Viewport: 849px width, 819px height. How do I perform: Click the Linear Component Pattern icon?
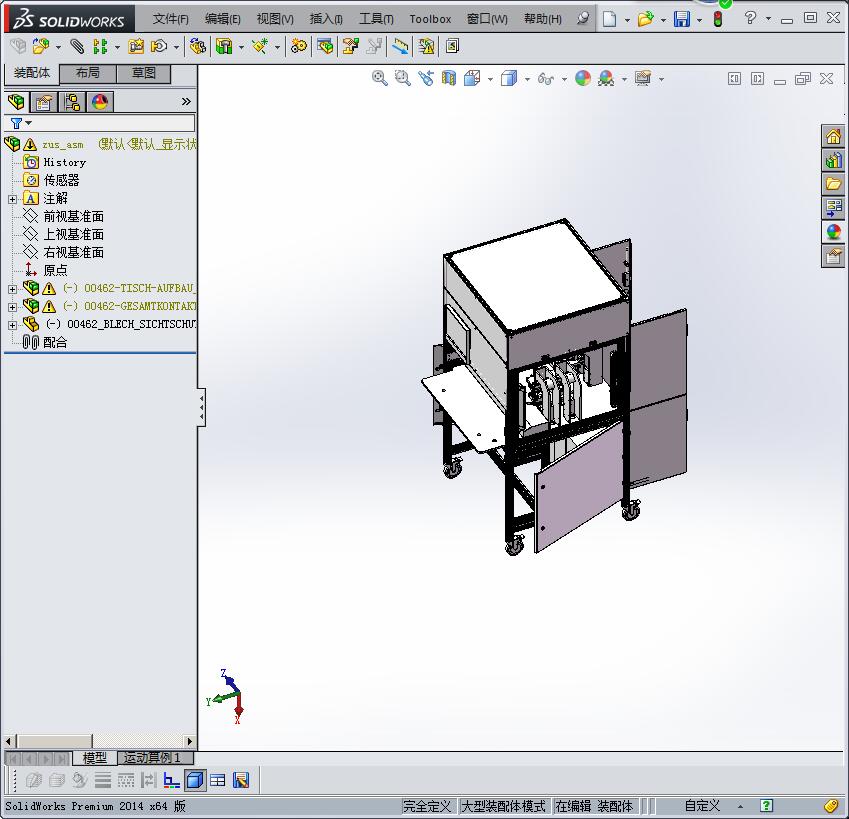pyautogui.click(x=100, y=47)
